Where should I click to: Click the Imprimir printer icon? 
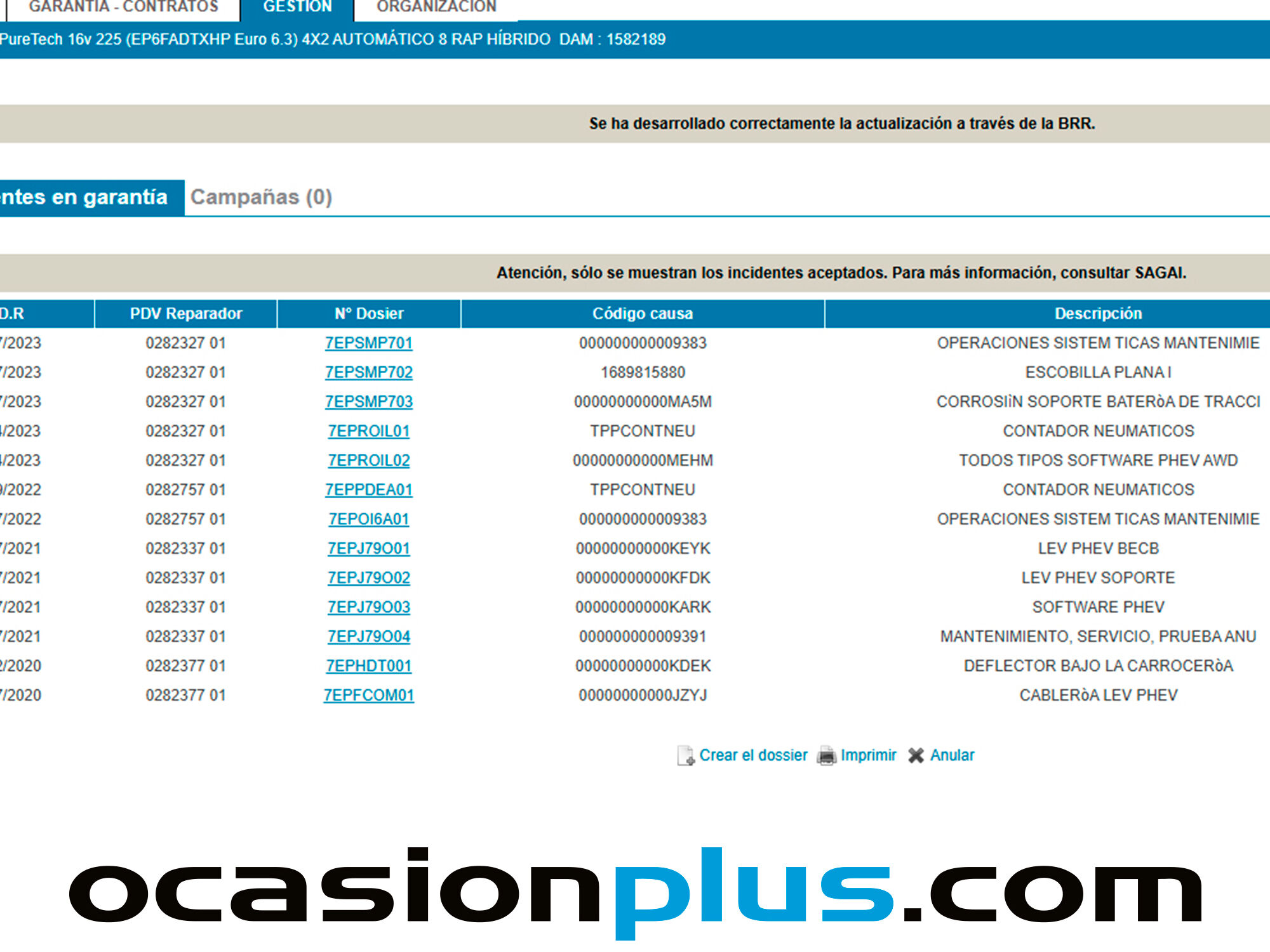[826, 755]
